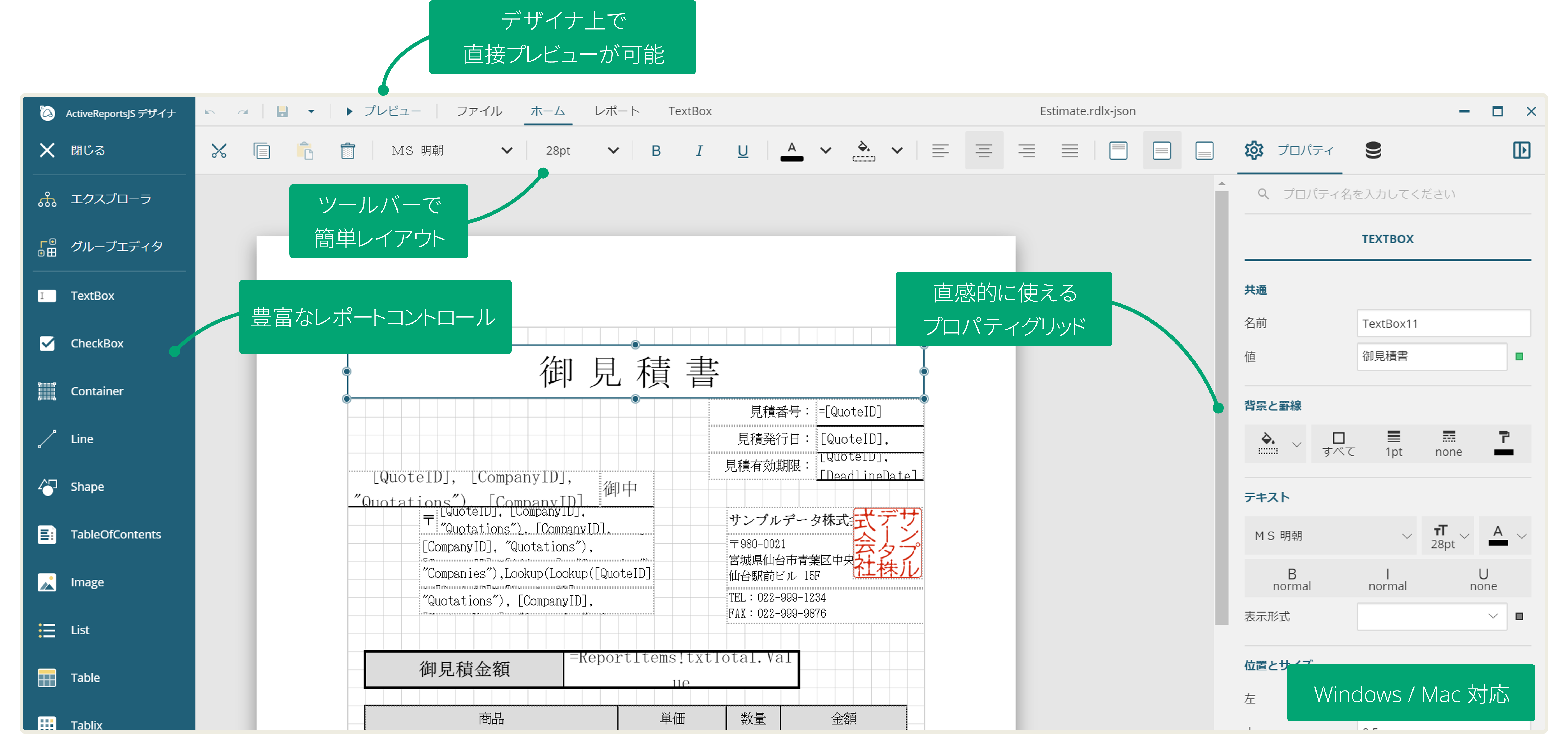
Task: Toggle B normal weight in properties
Action: (x=1292, y=579)
